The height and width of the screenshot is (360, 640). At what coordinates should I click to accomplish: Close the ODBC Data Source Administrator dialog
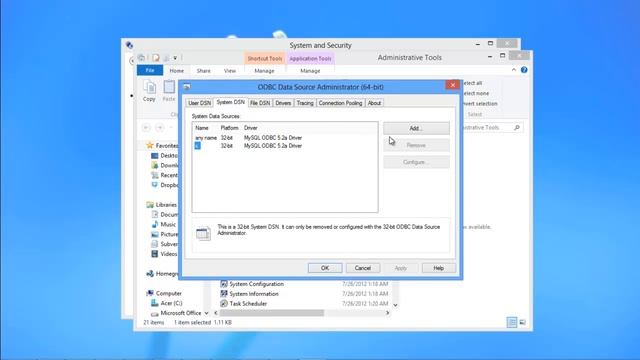(452, 85)
